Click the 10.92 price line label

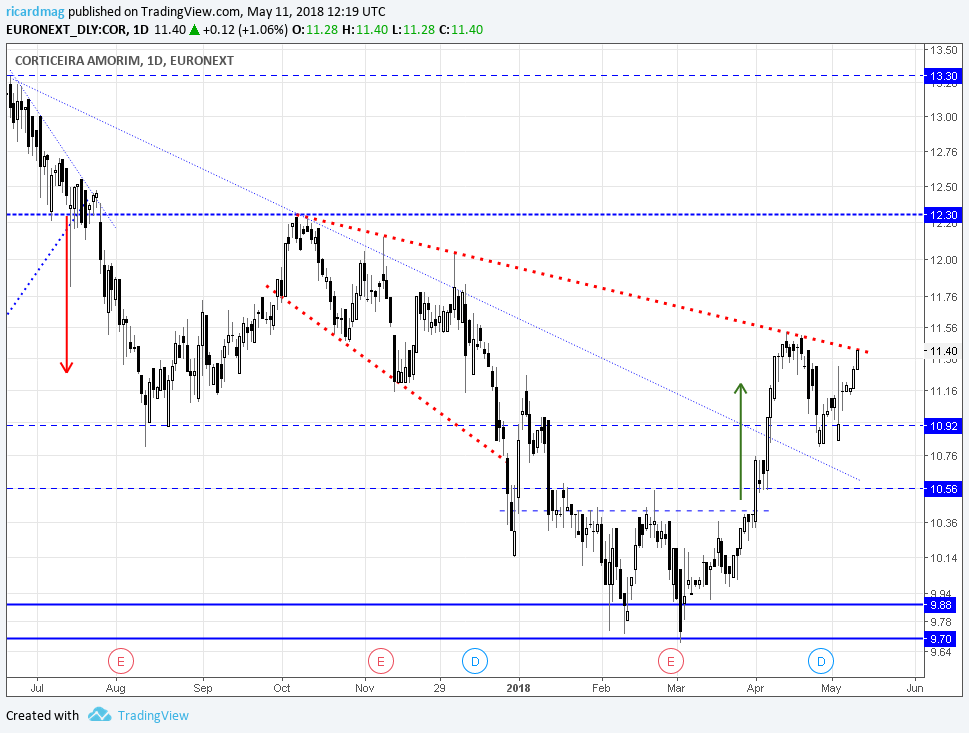tap(944, 426)
